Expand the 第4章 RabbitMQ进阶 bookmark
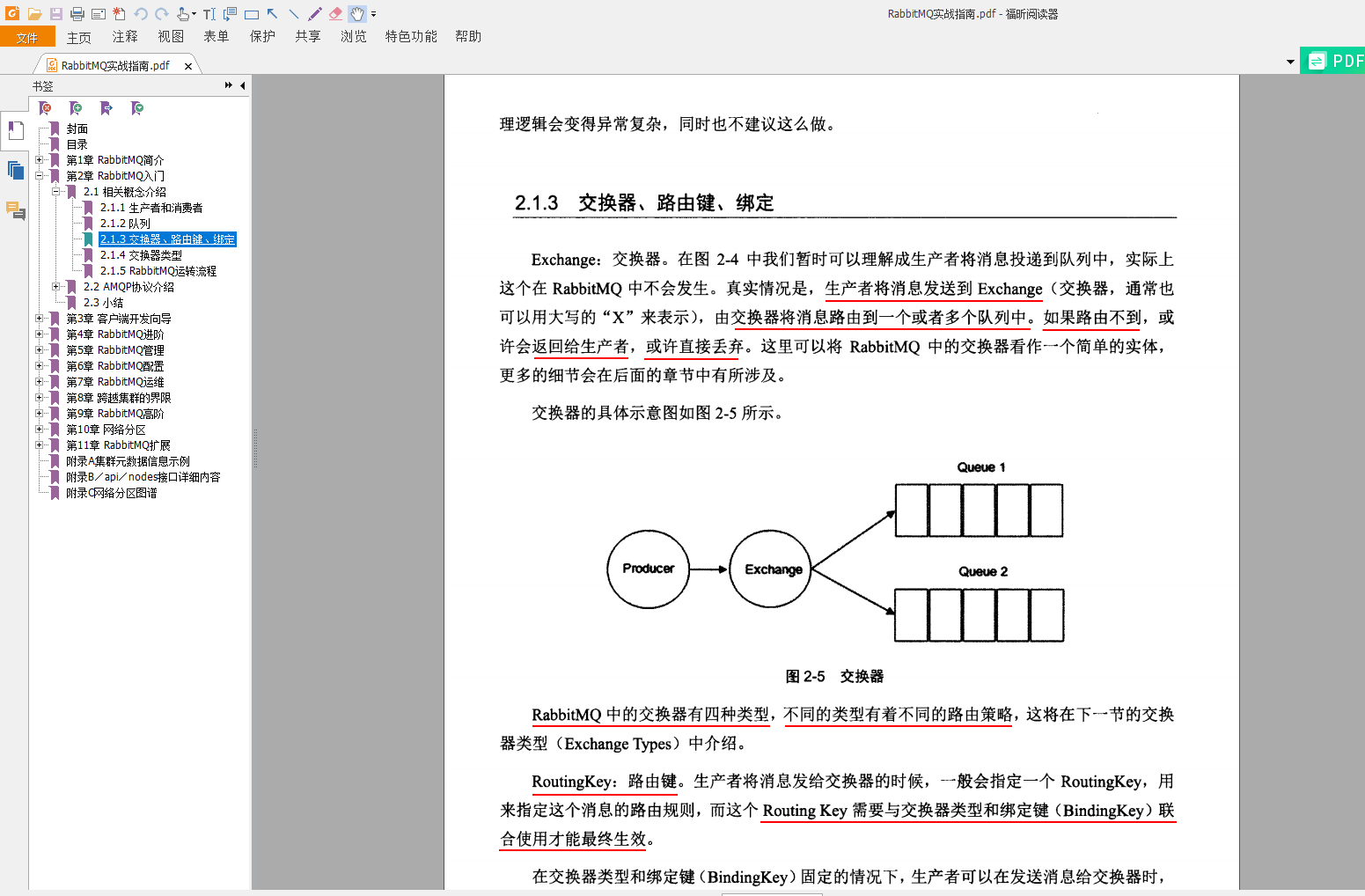This screenshot has height=896, width=1365. (x=39, y=334)
